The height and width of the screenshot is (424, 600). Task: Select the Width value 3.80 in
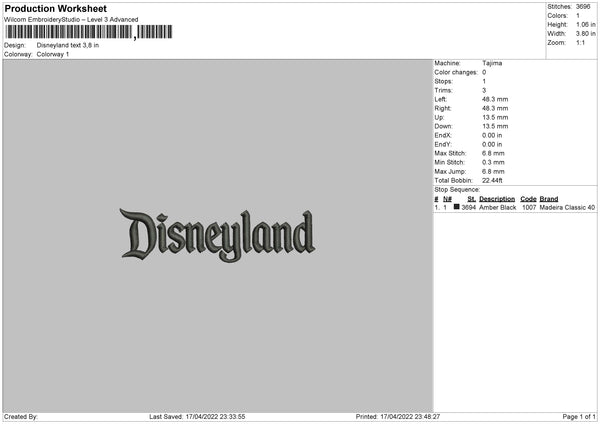tap(586, 34)
